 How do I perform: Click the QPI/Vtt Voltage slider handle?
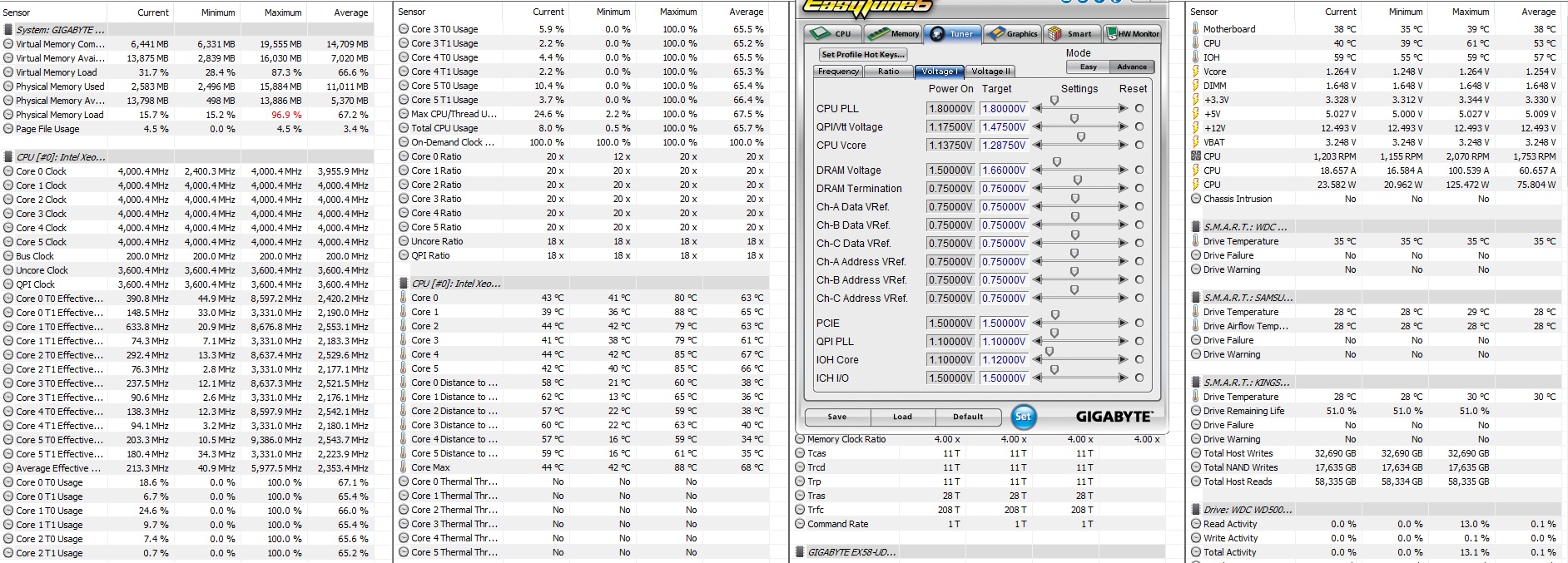click(1074, 119)
